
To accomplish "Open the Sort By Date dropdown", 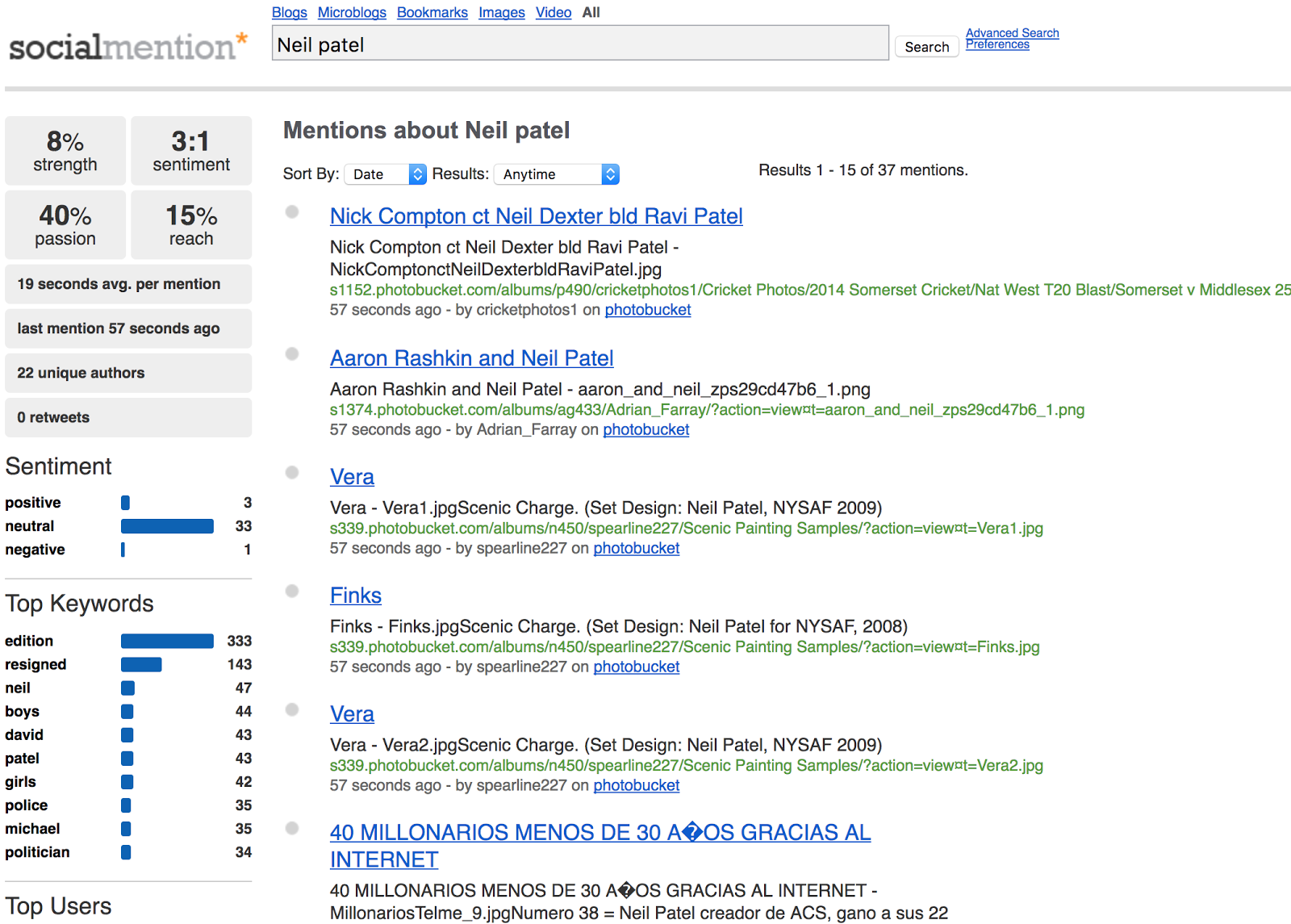I will click(386, 174).
